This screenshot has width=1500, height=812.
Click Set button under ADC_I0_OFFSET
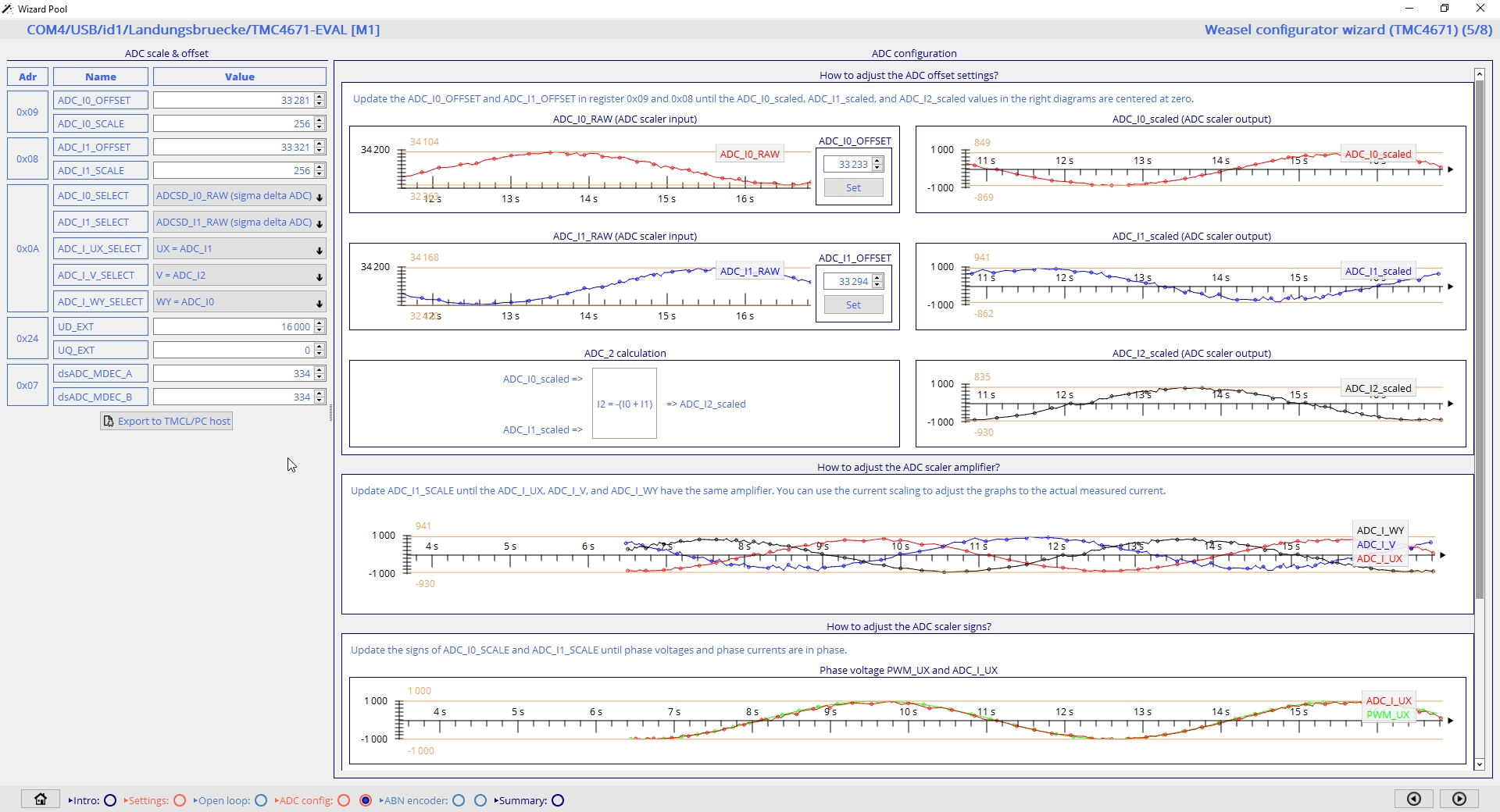853,187
